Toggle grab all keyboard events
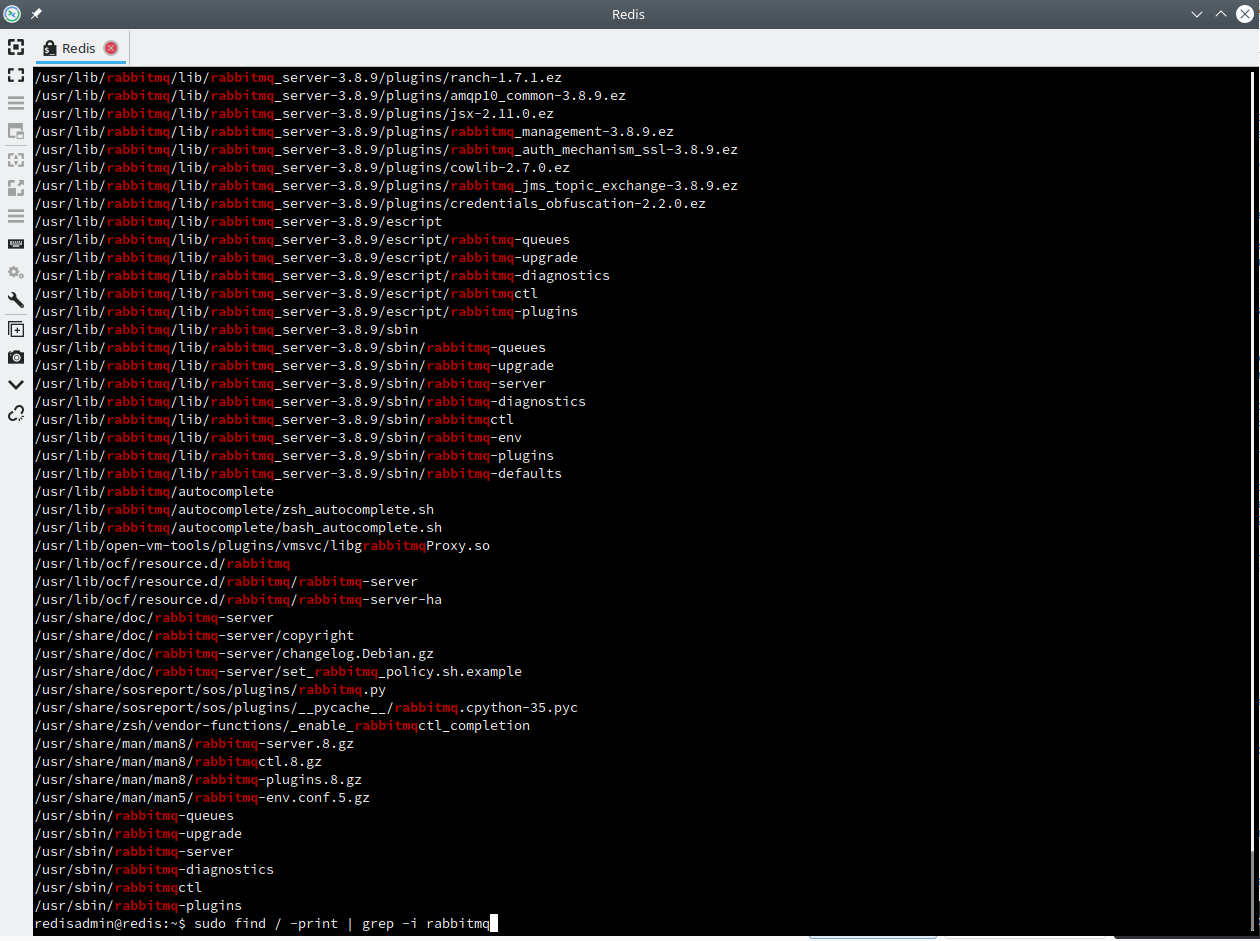1260x941 pixels. coord(16,244)
